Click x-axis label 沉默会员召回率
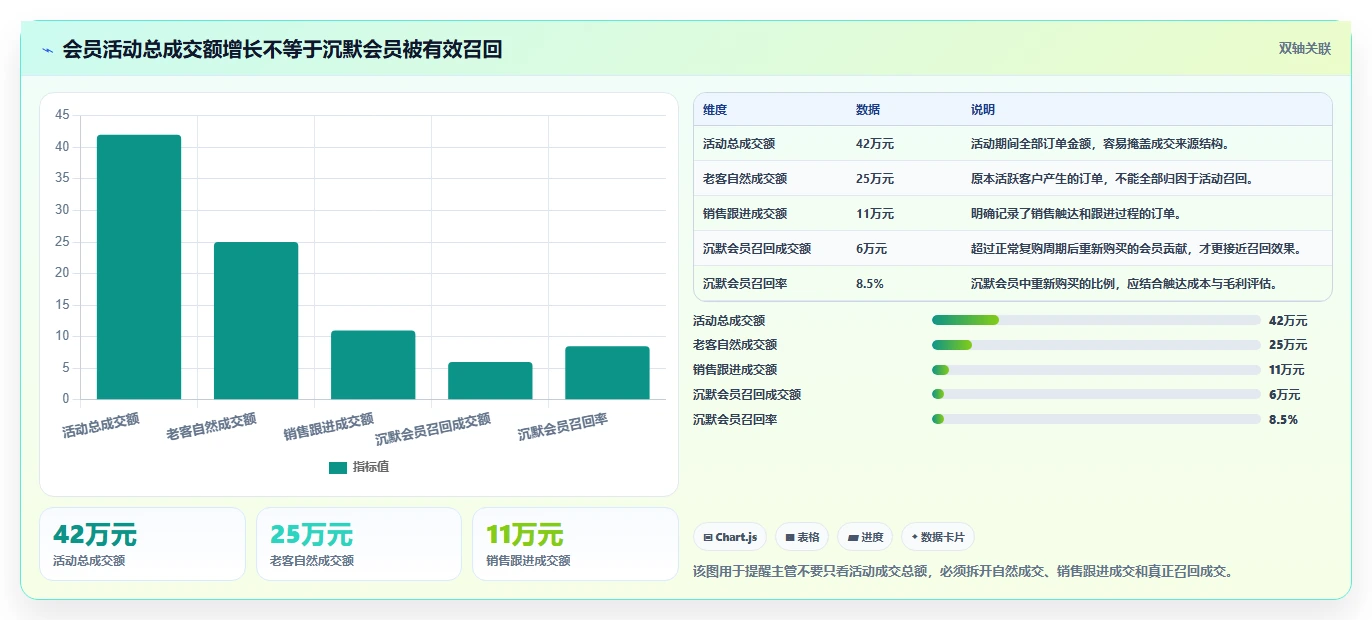The width and height of the screenshot is (1372, 620). coord(563,428)
